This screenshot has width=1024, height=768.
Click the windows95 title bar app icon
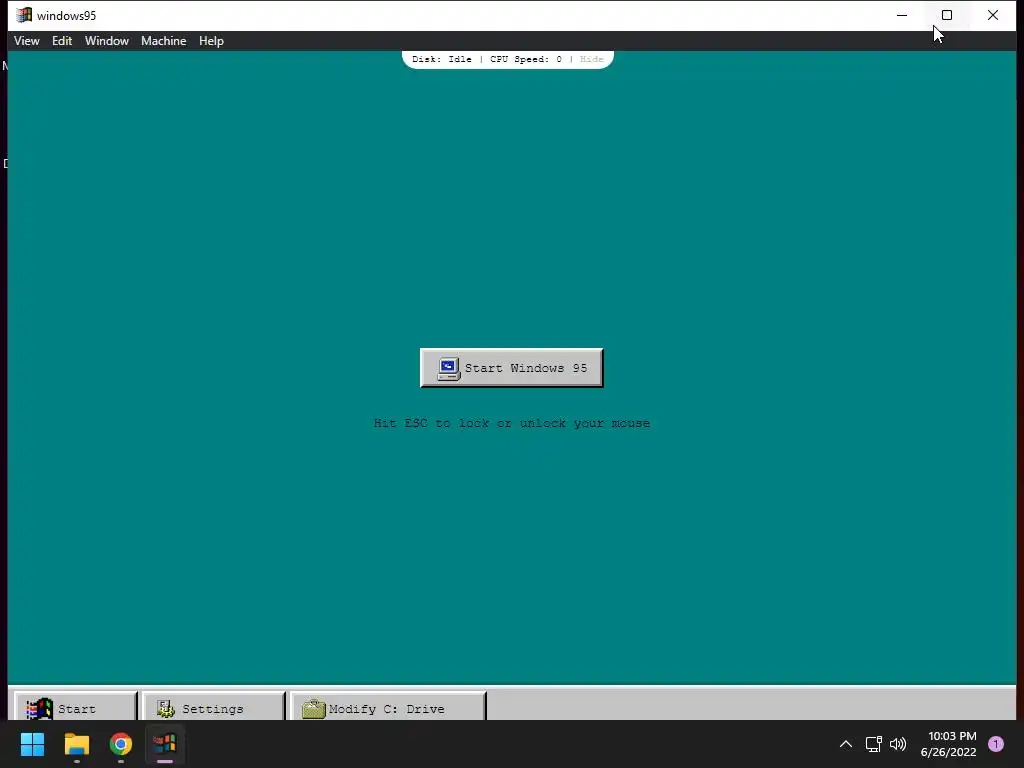click(24, 15)
